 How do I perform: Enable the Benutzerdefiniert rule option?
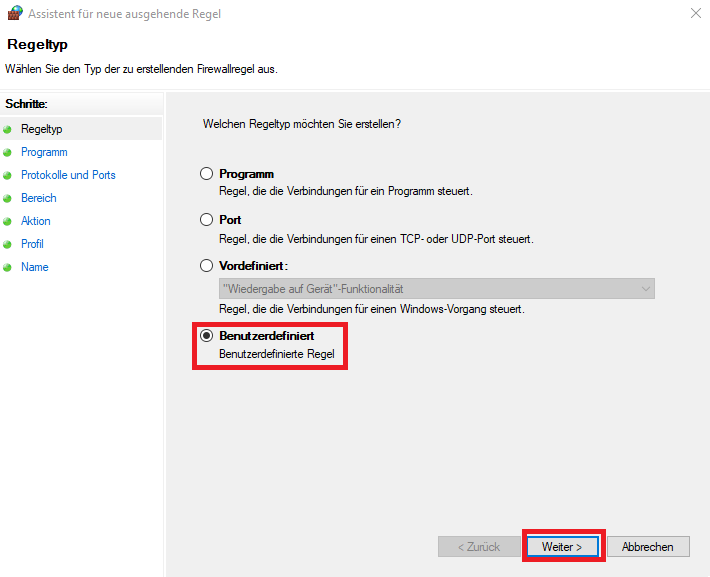(x=207, y=336)
